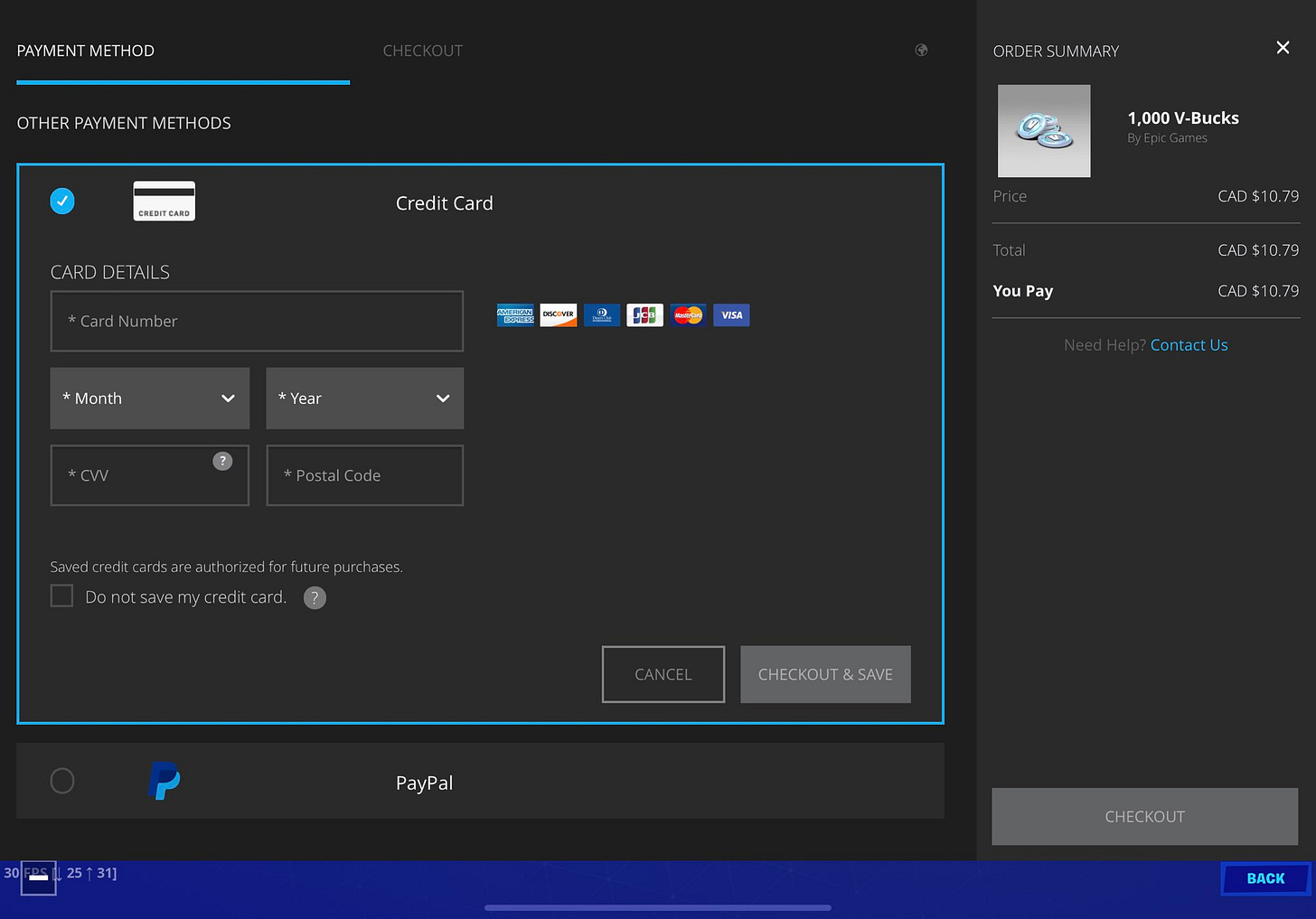Click the You Pay label
Screen dimensions: 1316x919
coord(1023,291)
